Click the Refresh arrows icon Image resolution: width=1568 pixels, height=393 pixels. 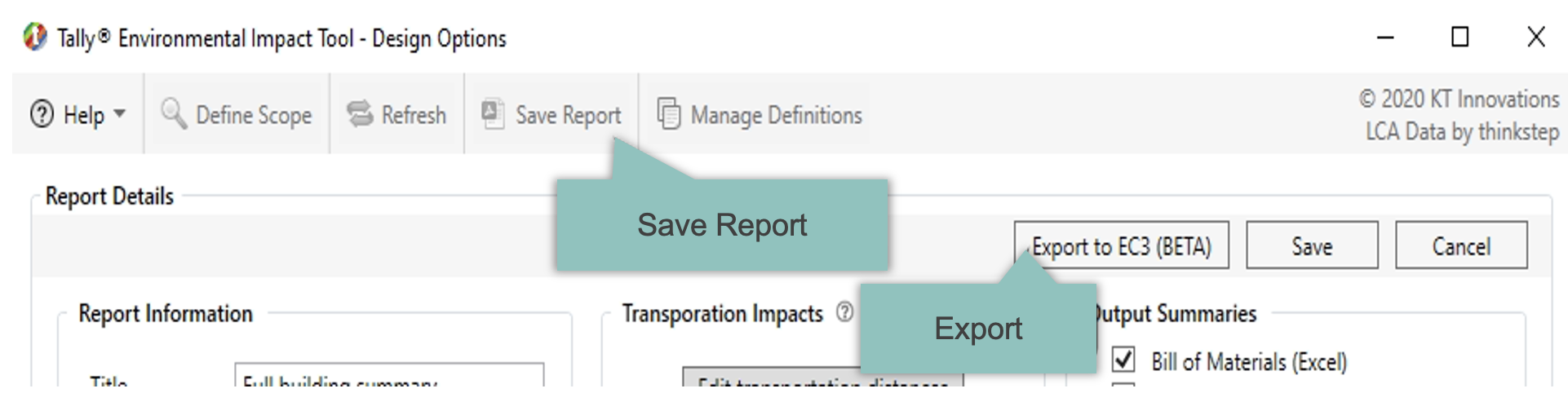[x=359, y=114]
